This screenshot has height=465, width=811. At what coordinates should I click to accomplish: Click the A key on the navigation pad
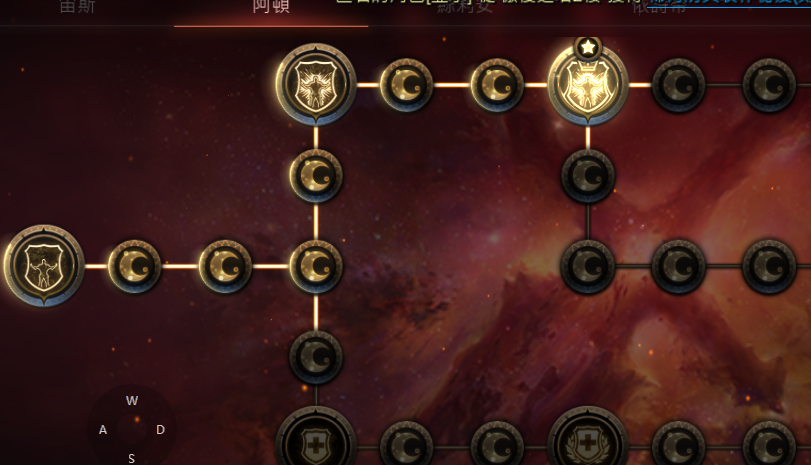click(x=103, y=429)
